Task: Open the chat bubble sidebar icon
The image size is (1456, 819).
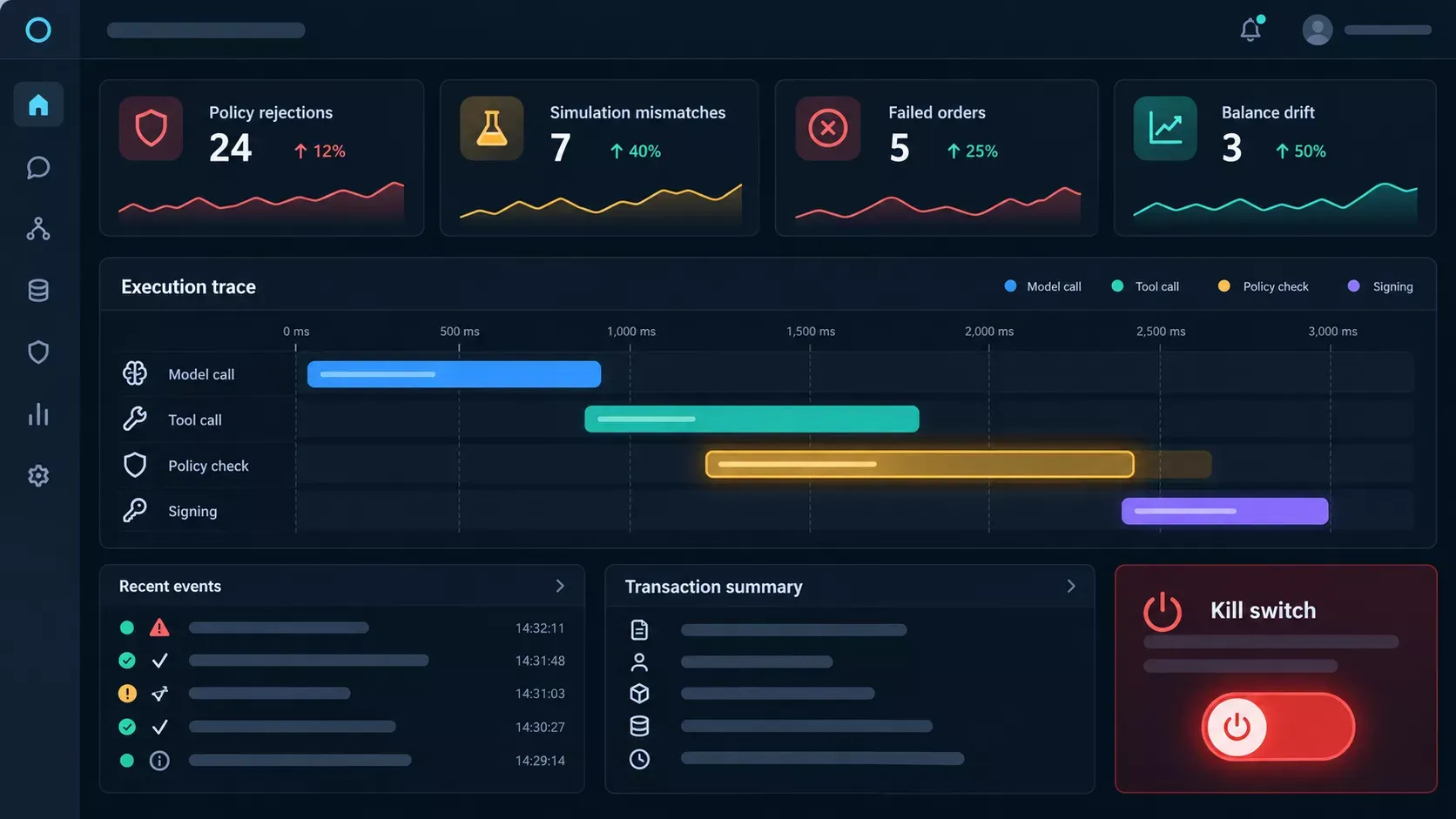Action: (x=38, y=167)
